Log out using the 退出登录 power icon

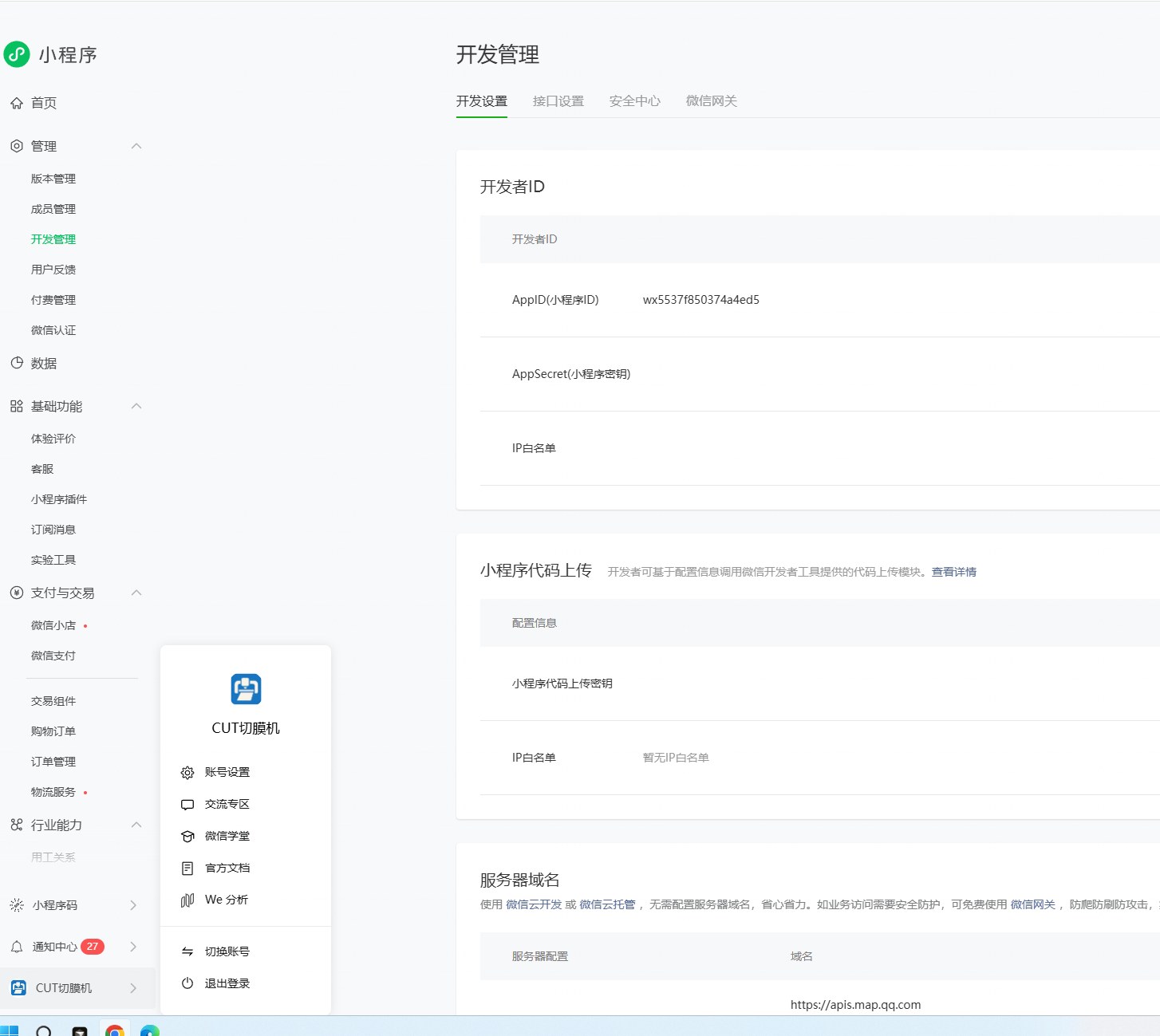pyautogui.click(x=187, y=983)
